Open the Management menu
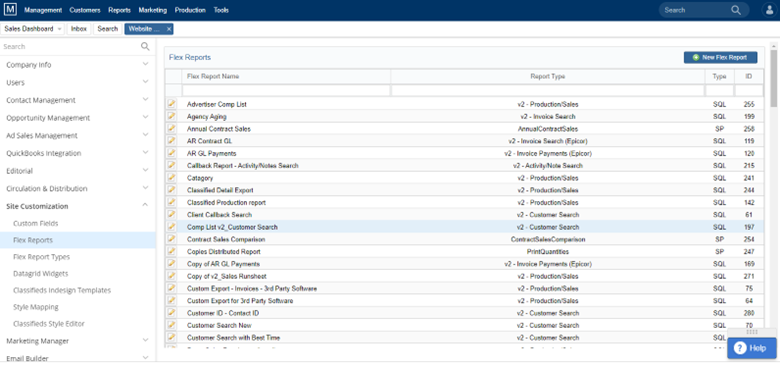The image size is (780, 368). (x=43, y=10)
